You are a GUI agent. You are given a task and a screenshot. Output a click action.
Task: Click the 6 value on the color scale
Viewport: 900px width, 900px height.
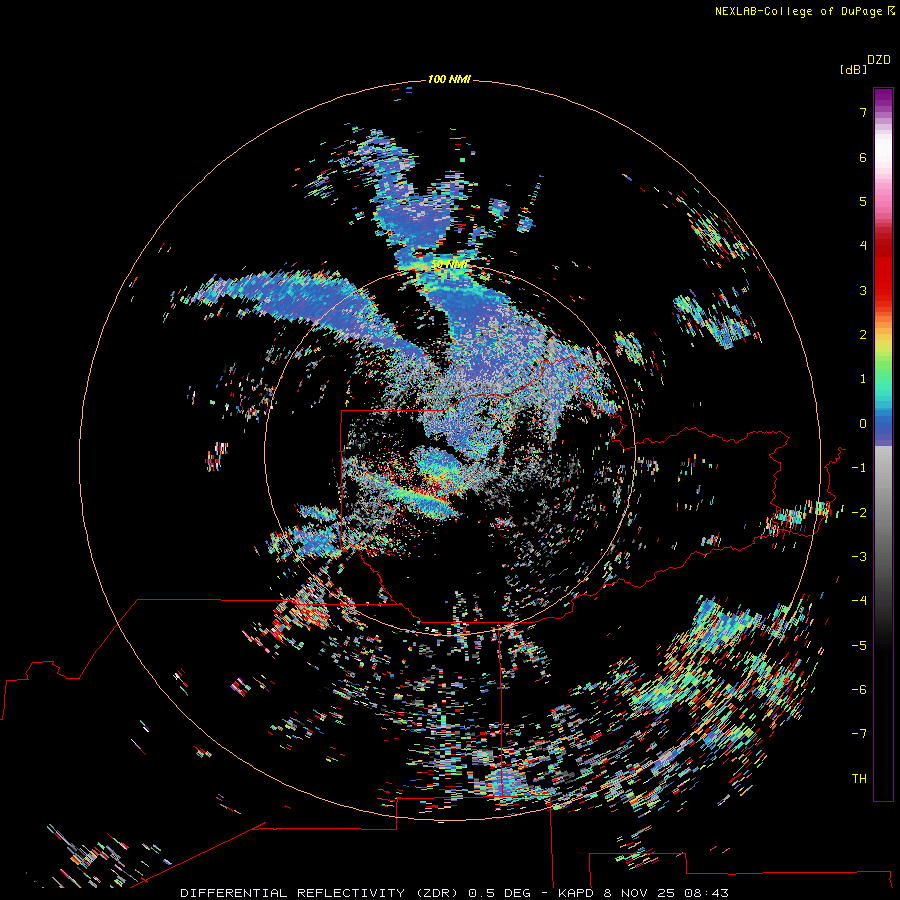[863, 157]
